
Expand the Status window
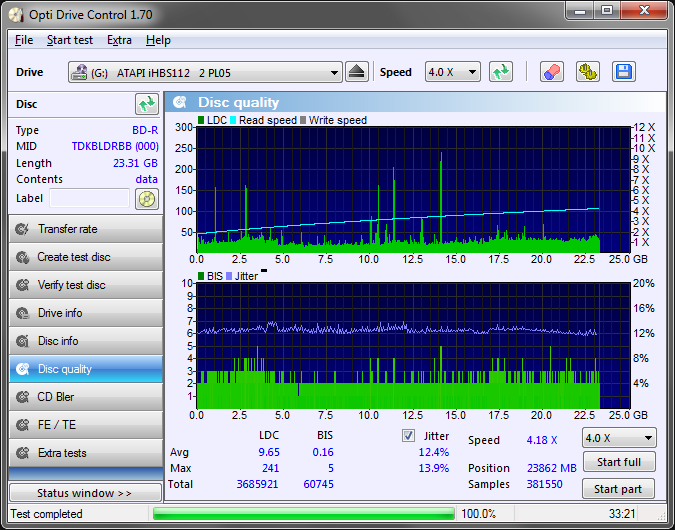85,493
